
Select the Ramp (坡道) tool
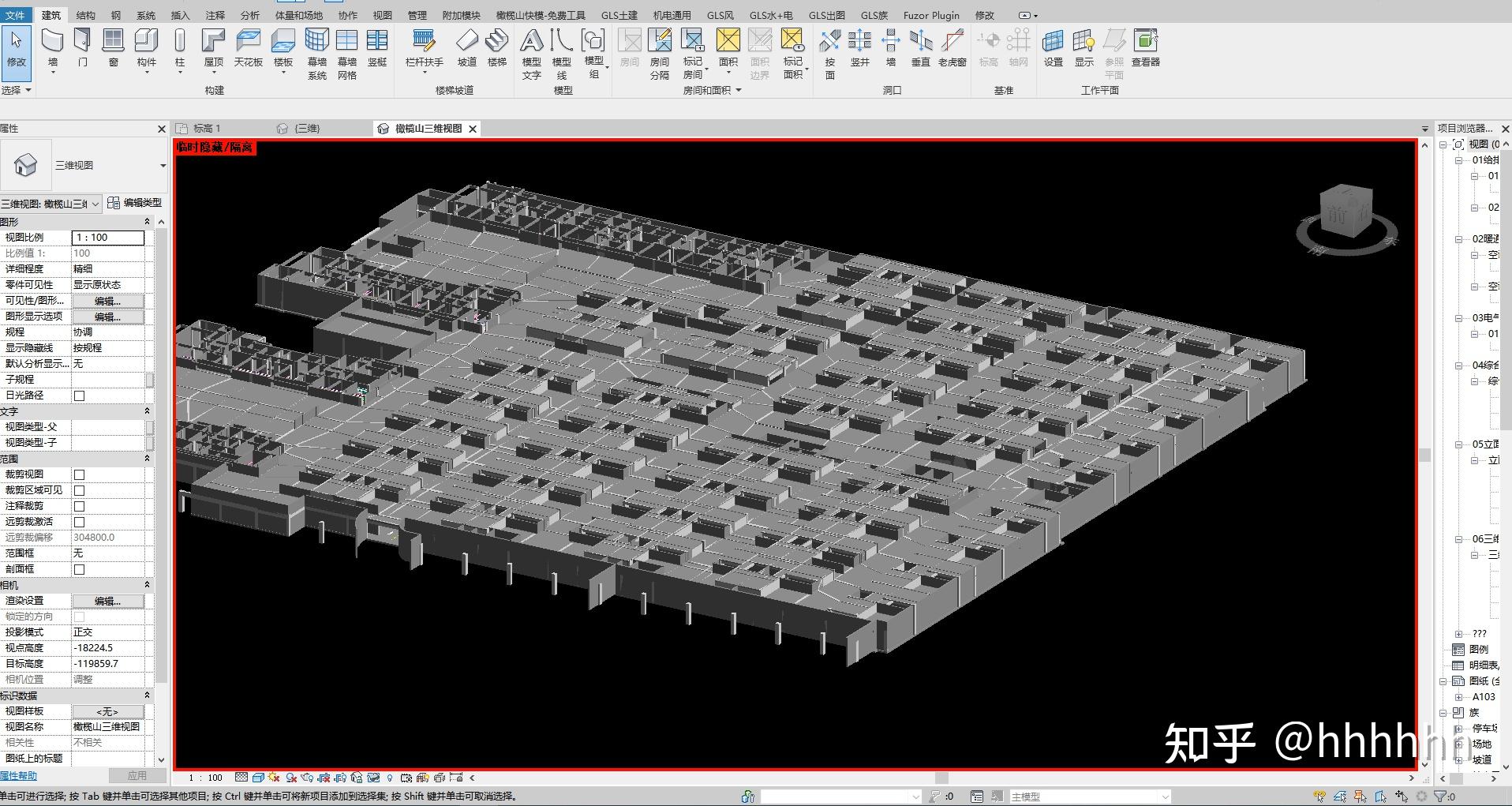[x=467, y=48]
